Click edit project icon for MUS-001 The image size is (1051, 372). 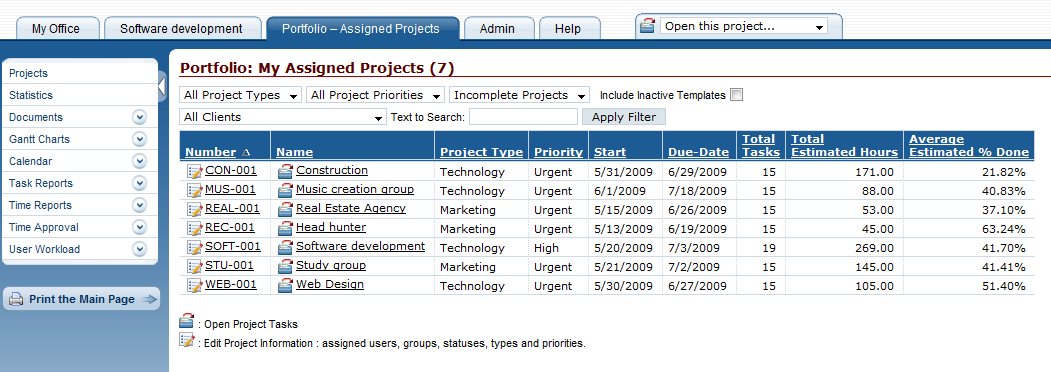[x=194, y=190]
